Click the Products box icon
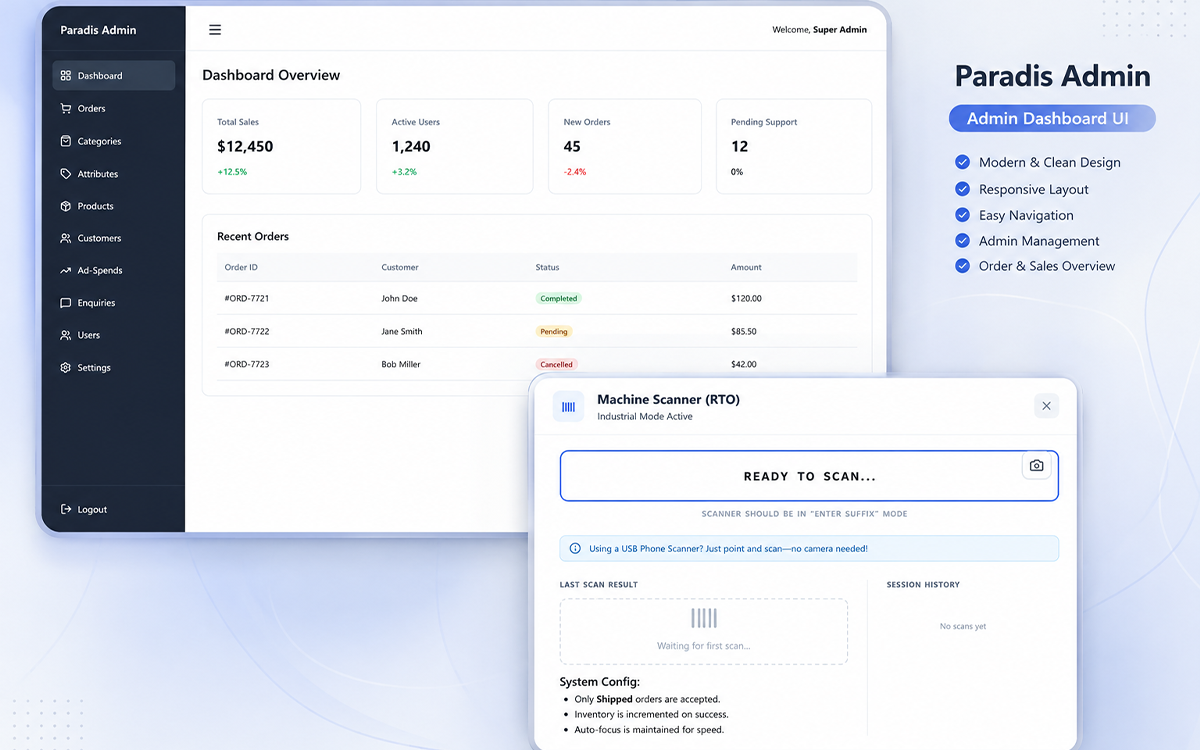 pos(66,206)
